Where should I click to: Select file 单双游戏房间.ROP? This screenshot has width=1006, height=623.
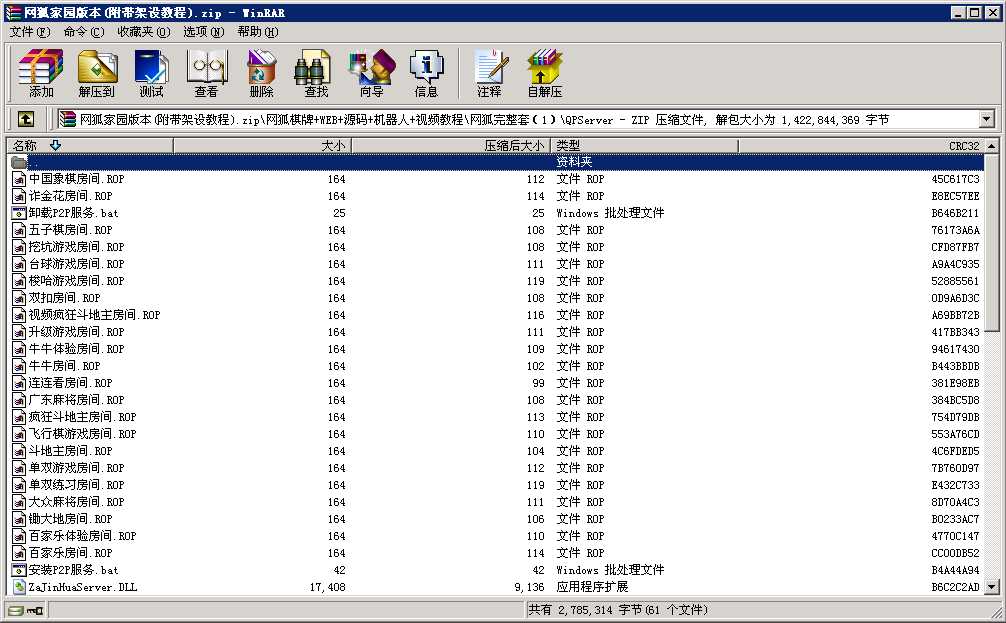(76, 468)
